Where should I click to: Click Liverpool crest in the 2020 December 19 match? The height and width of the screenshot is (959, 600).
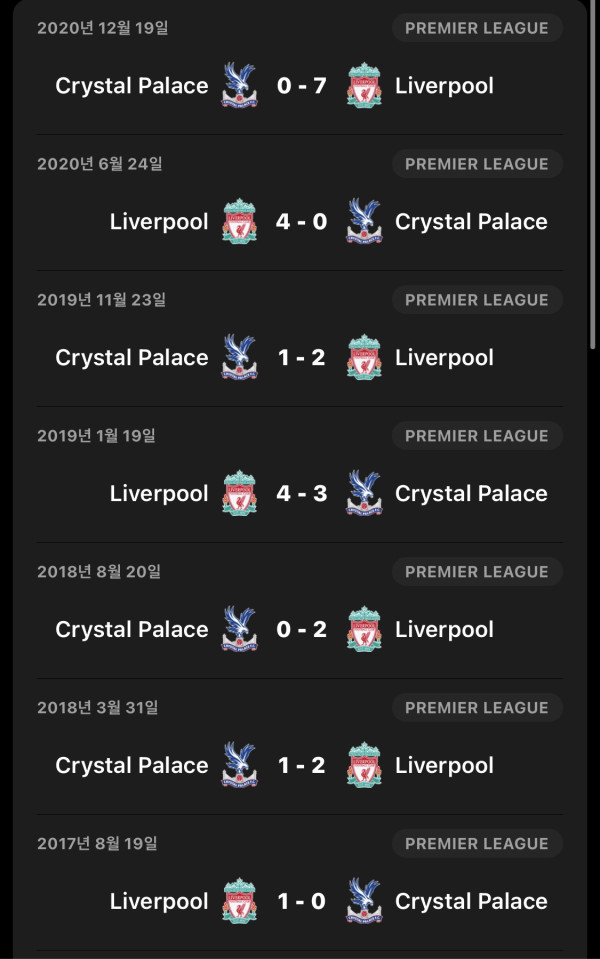click(364, 85)
